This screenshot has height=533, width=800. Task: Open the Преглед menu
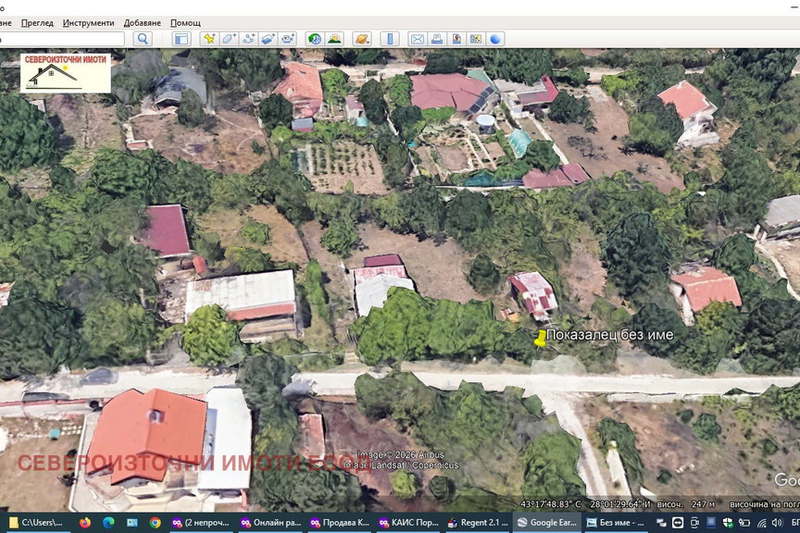(x=37, y=23)
